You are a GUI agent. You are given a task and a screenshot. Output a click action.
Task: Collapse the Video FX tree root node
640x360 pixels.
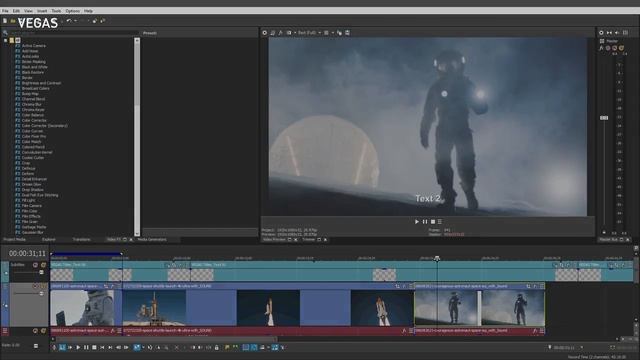coord(5,40)
